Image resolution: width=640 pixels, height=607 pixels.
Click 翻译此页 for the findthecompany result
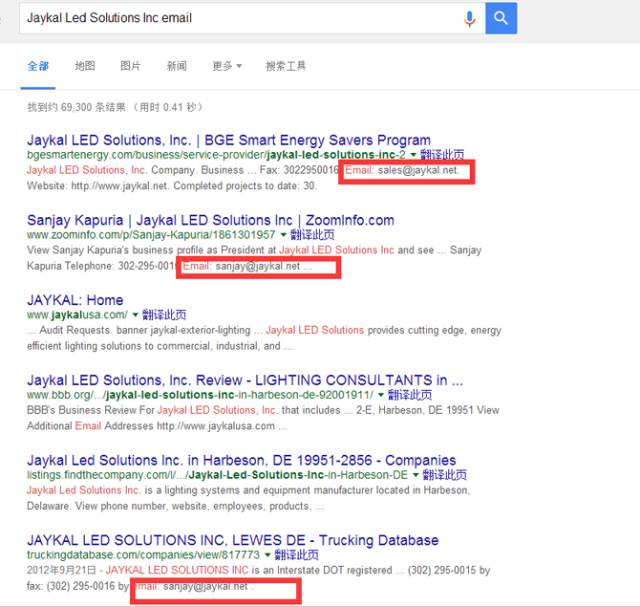pyautogui.click(x=445, y=475)
